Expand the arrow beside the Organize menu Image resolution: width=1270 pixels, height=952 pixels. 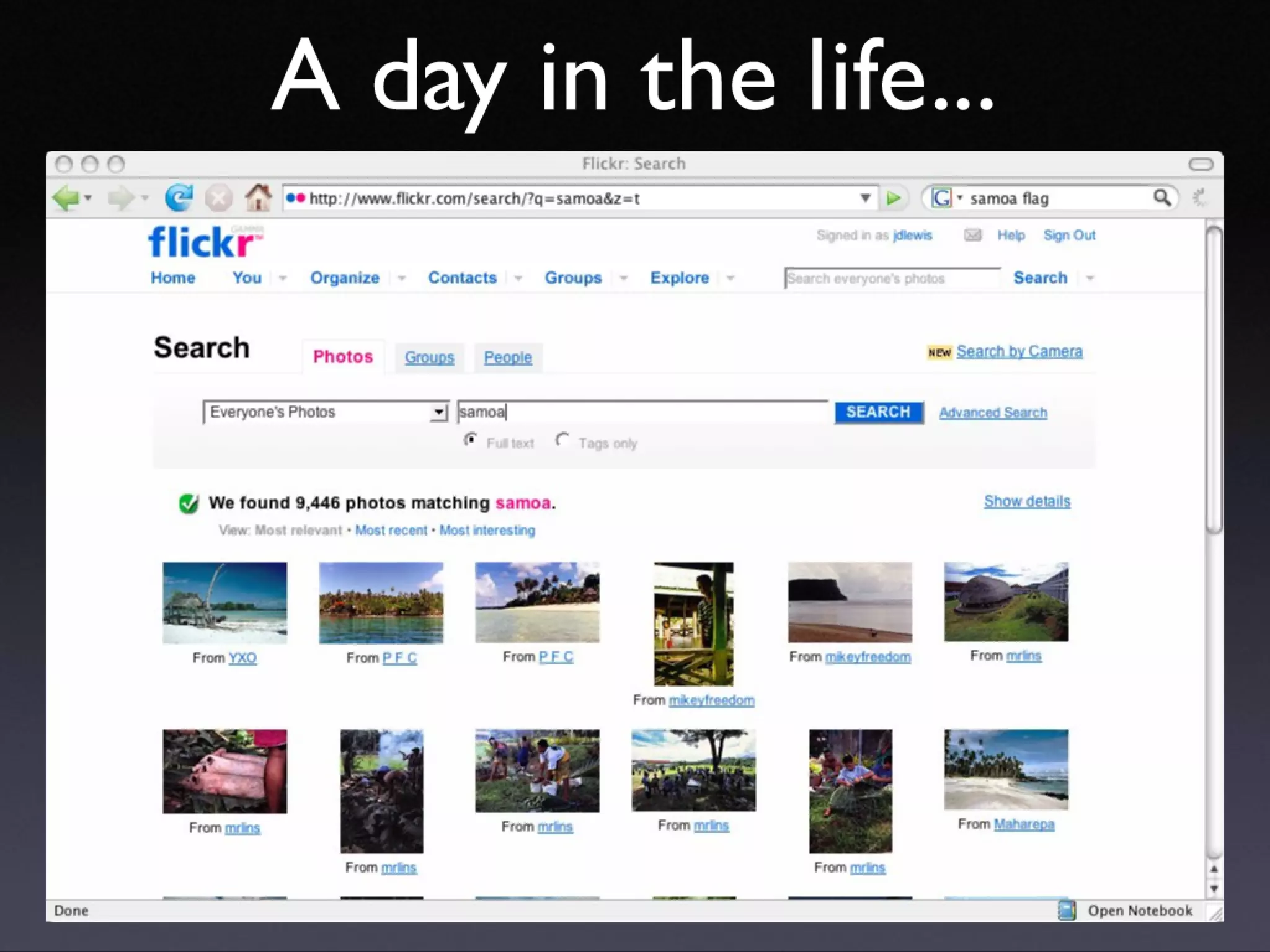click(402, 278)
